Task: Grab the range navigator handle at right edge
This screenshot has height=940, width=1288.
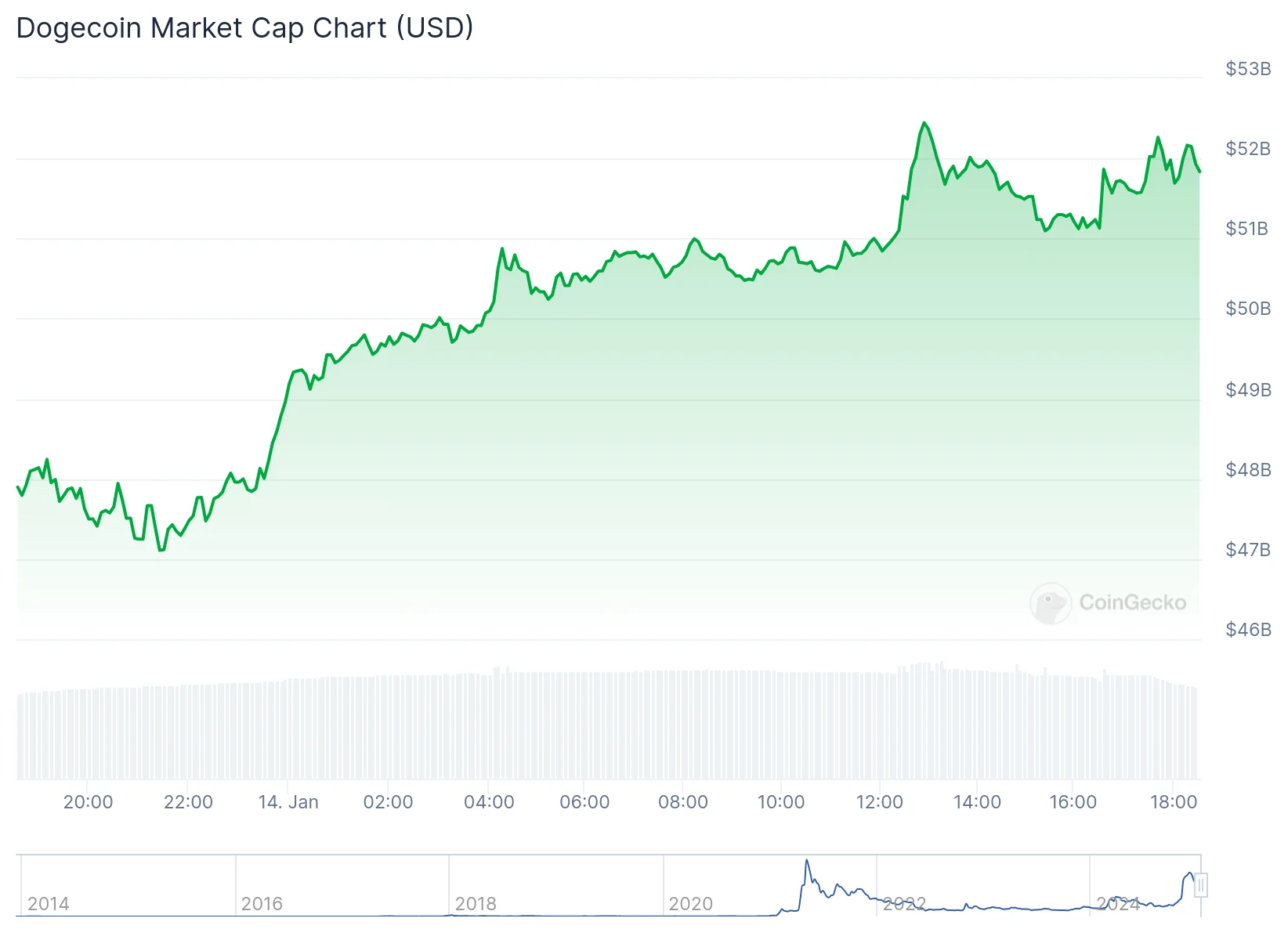Action: click(1200, 886)
